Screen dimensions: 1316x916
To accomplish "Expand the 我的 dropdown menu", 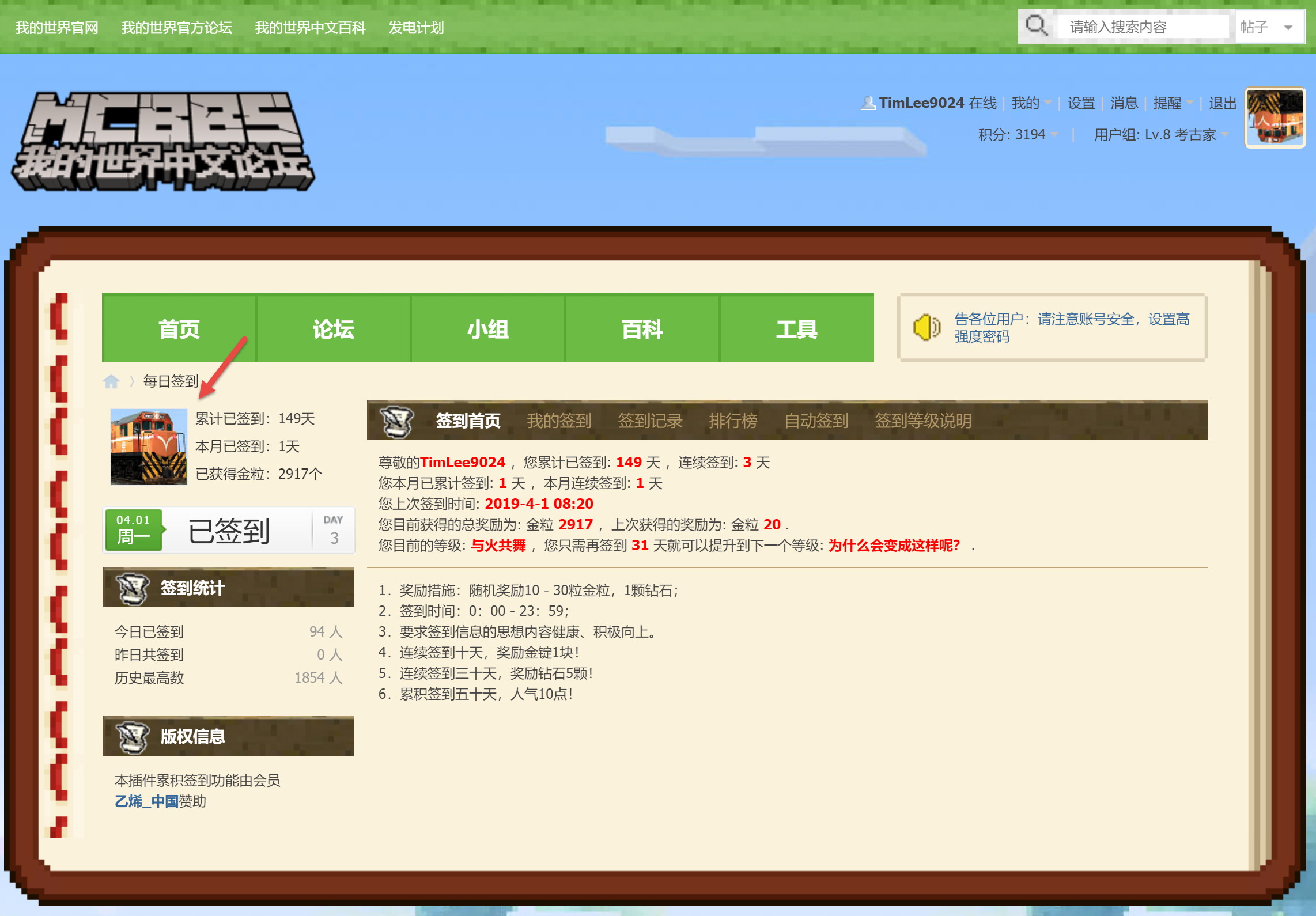I will 1031,103.
